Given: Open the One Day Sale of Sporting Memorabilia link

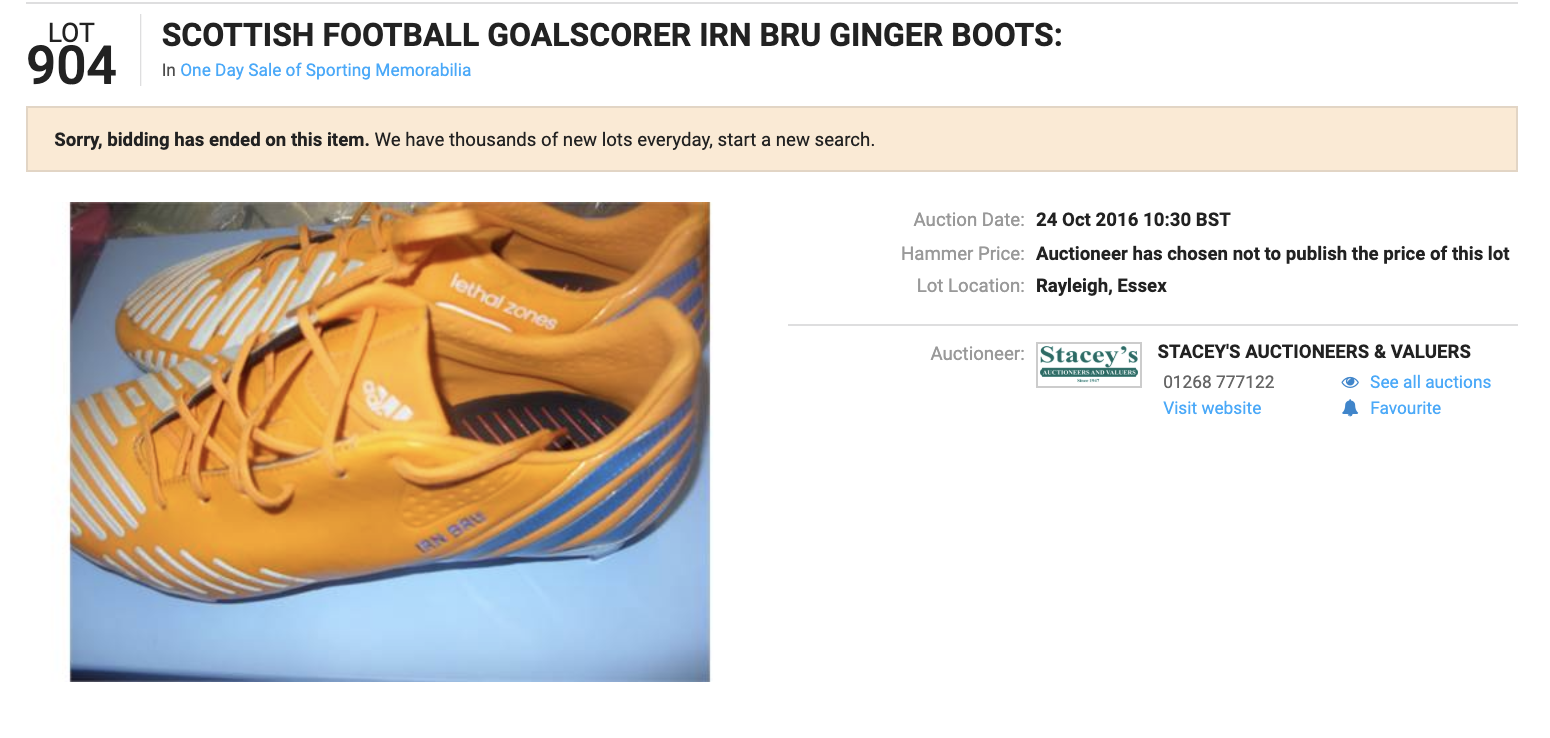Looking at the screenshot, I should [325, 70].
